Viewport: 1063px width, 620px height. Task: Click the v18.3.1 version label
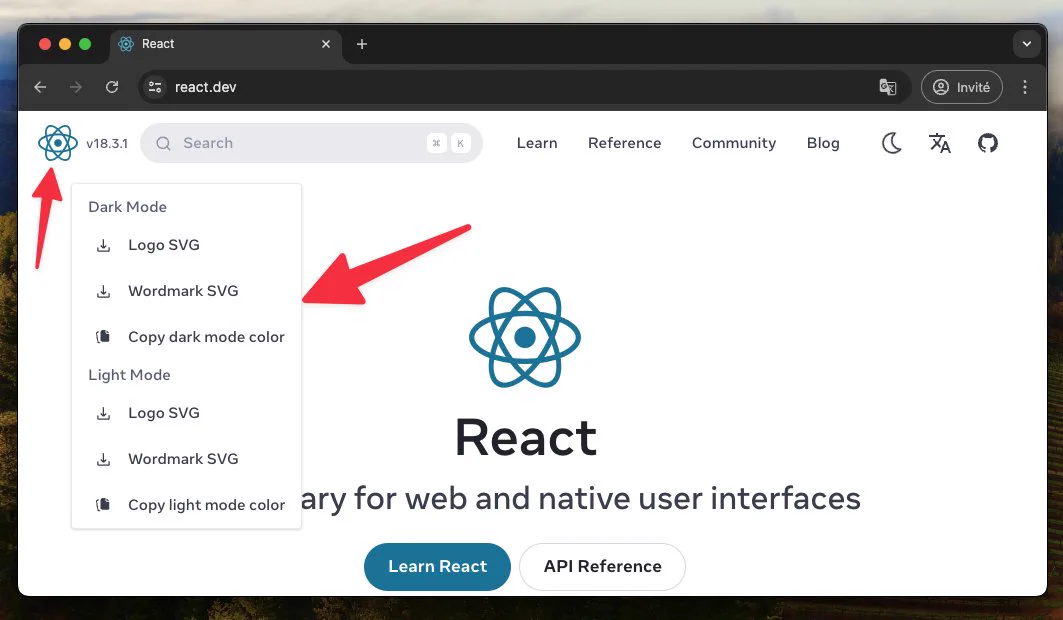(106, 144)
